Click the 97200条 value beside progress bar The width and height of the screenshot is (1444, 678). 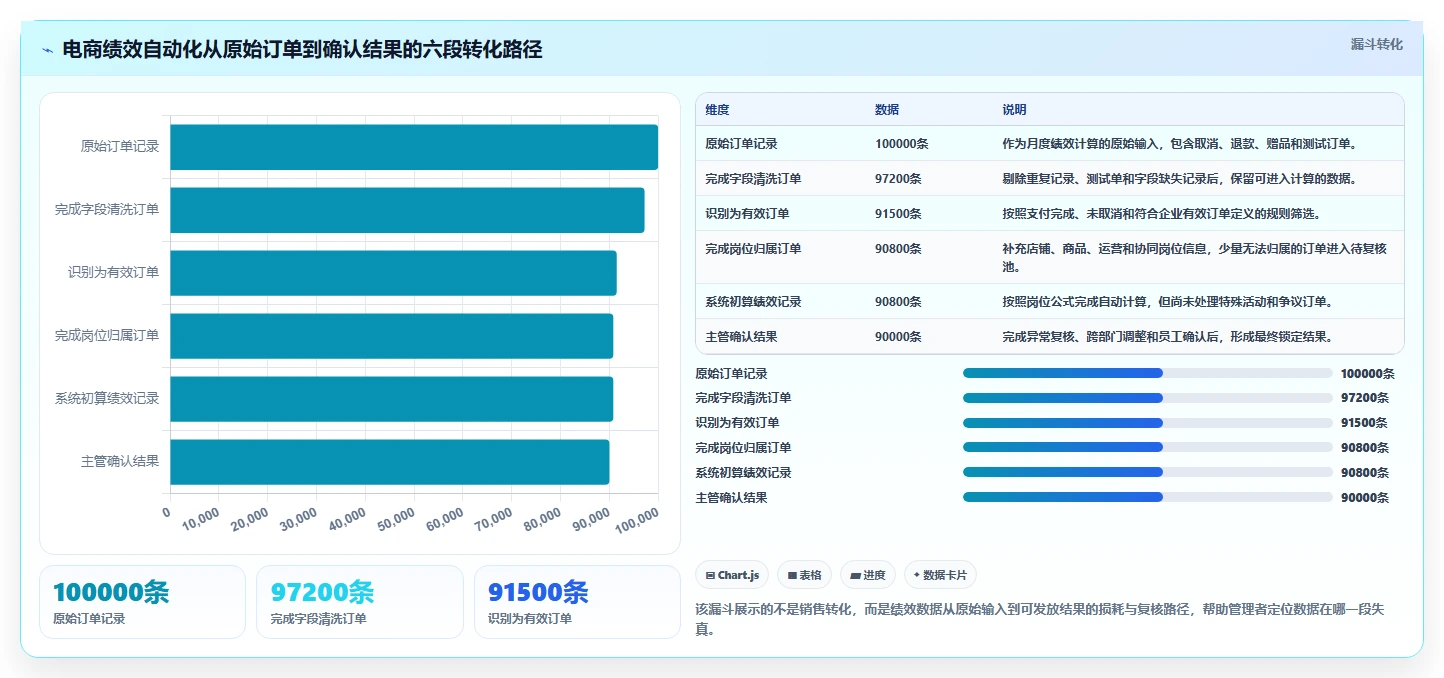[x=1365, y=398]
